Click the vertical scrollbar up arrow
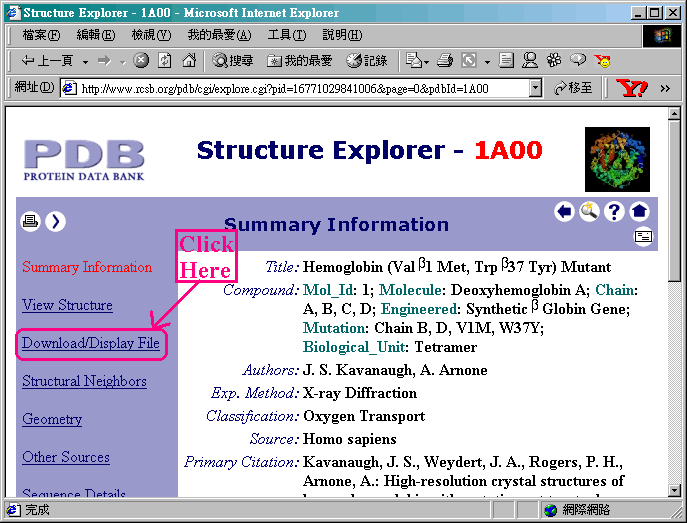The image size is (687, 523). point(674,113)
